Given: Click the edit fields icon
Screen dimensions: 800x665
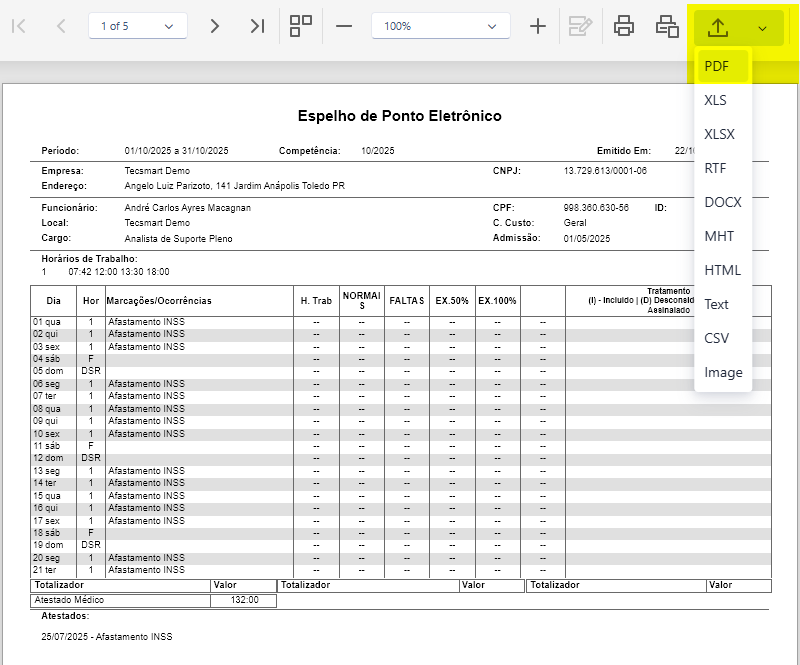Looking at the screenshot, I should 580,26.
